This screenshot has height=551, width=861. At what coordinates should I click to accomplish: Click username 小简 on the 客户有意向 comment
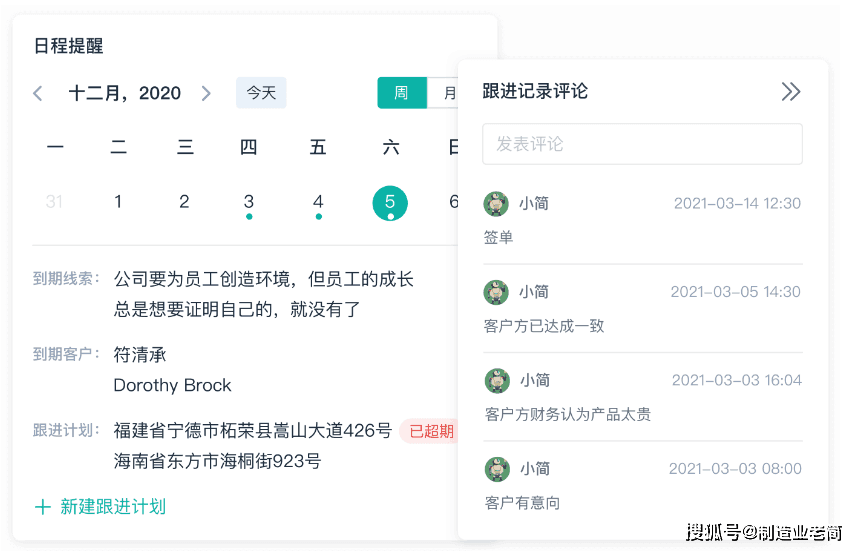(x=535, y=469)
